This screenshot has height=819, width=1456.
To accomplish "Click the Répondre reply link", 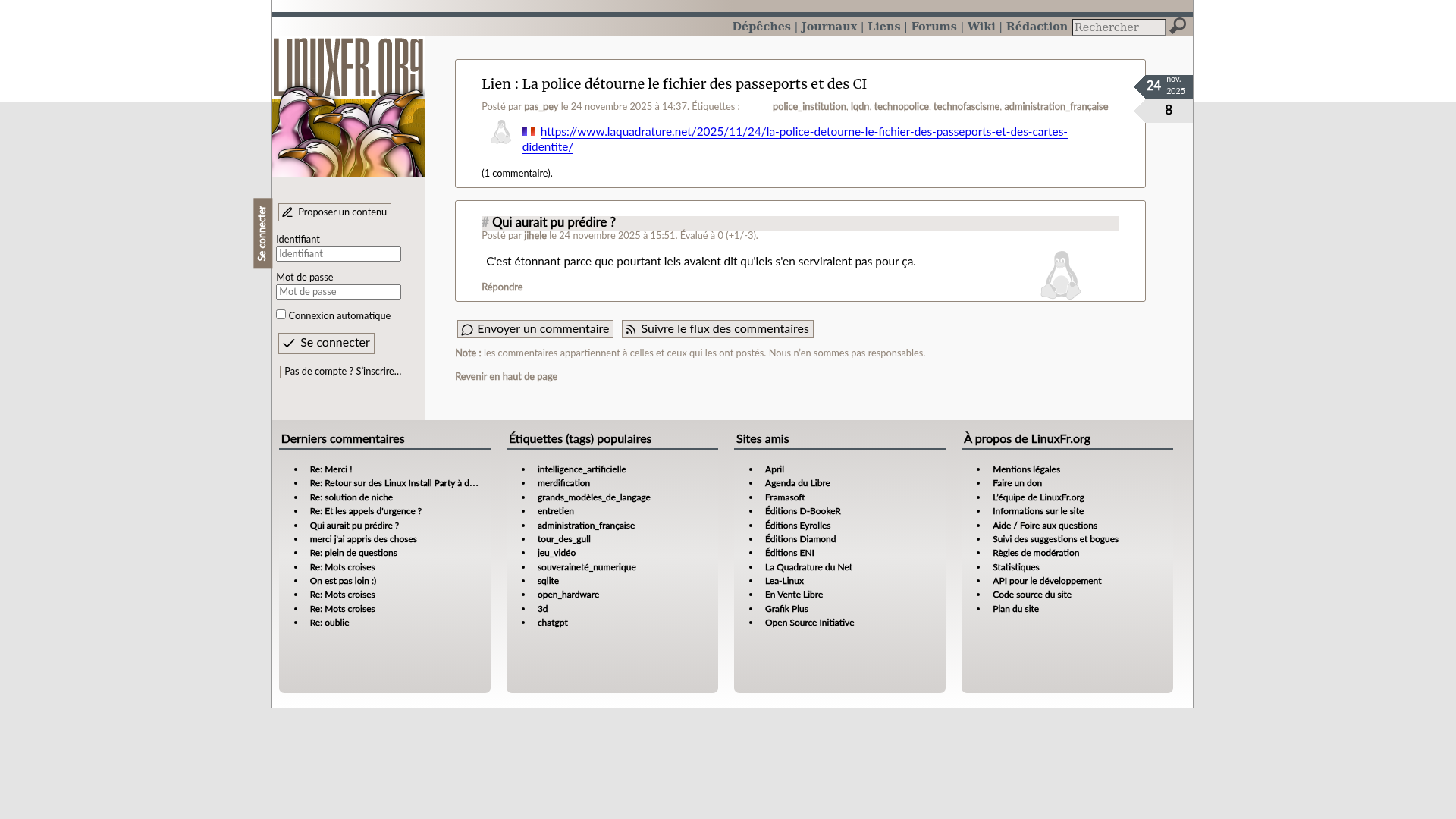I will 502,287.
